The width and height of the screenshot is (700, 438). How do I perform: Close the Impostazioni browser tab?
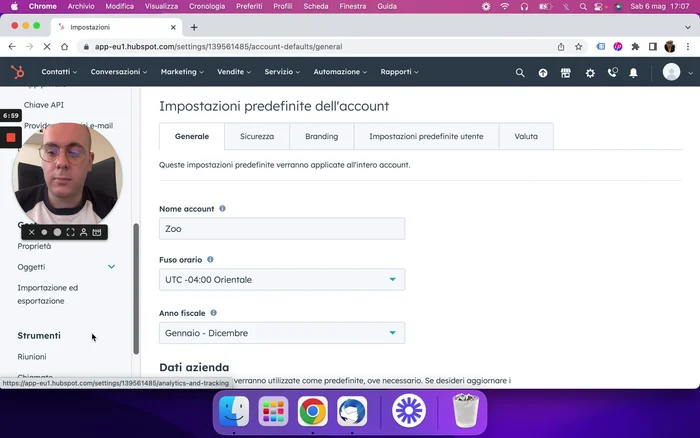tap(173, 27)
